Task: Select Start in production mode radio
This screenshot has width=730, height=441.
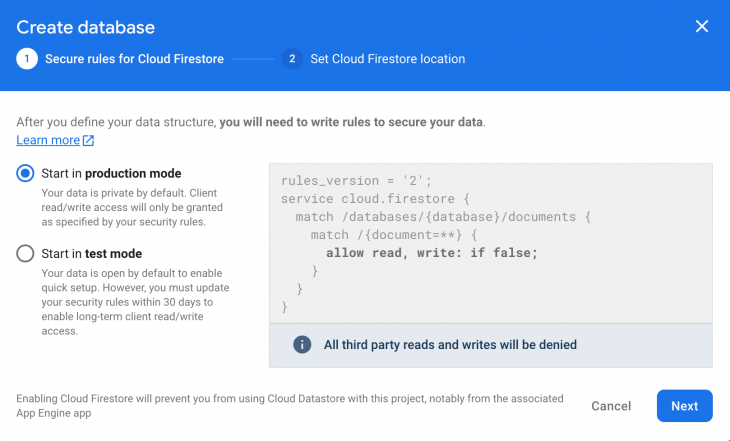Action: (25, 173)
